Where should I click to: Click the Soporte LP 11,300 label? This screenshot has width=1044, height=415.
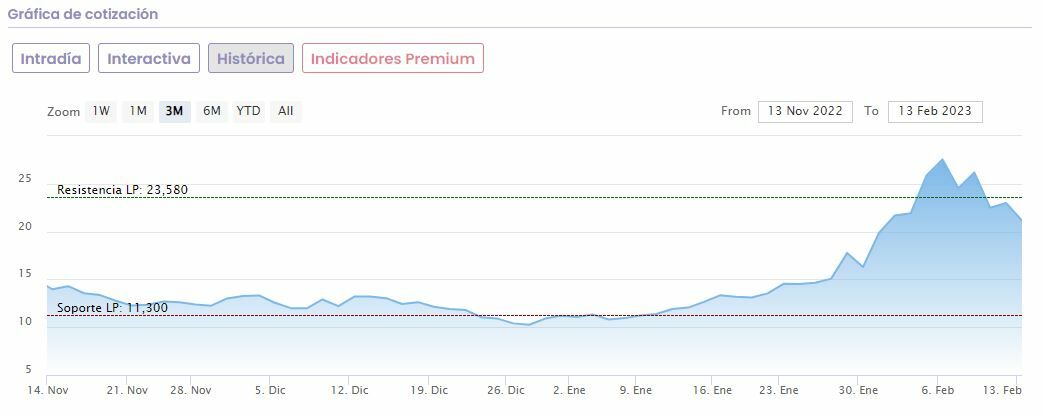click(112, 307)
